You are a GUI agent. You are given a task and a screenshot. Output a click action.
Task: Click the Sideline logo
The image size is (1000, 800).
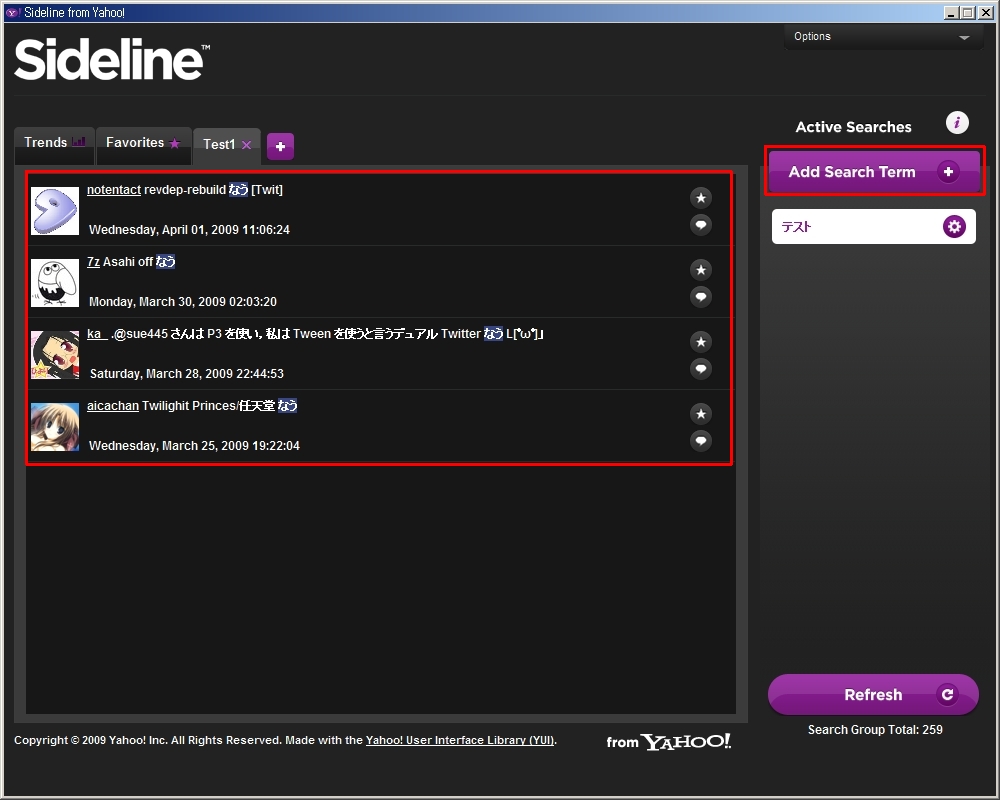click(112, 59)
